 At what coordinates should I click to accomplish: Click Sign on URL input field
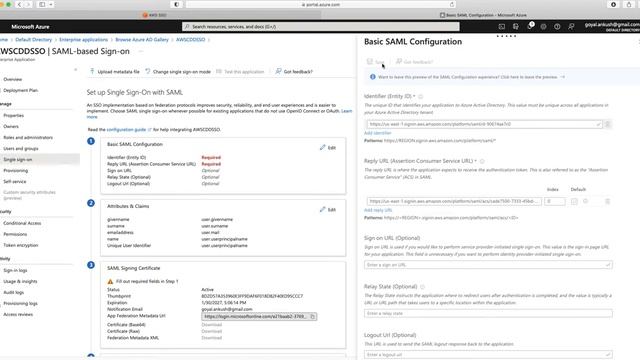488,265
